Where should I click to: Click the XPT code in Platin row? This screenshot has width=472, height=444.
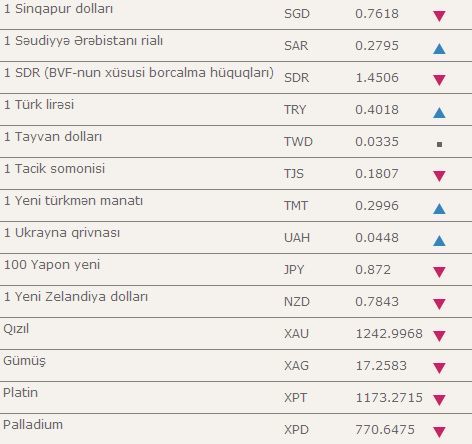pos(295,398)
